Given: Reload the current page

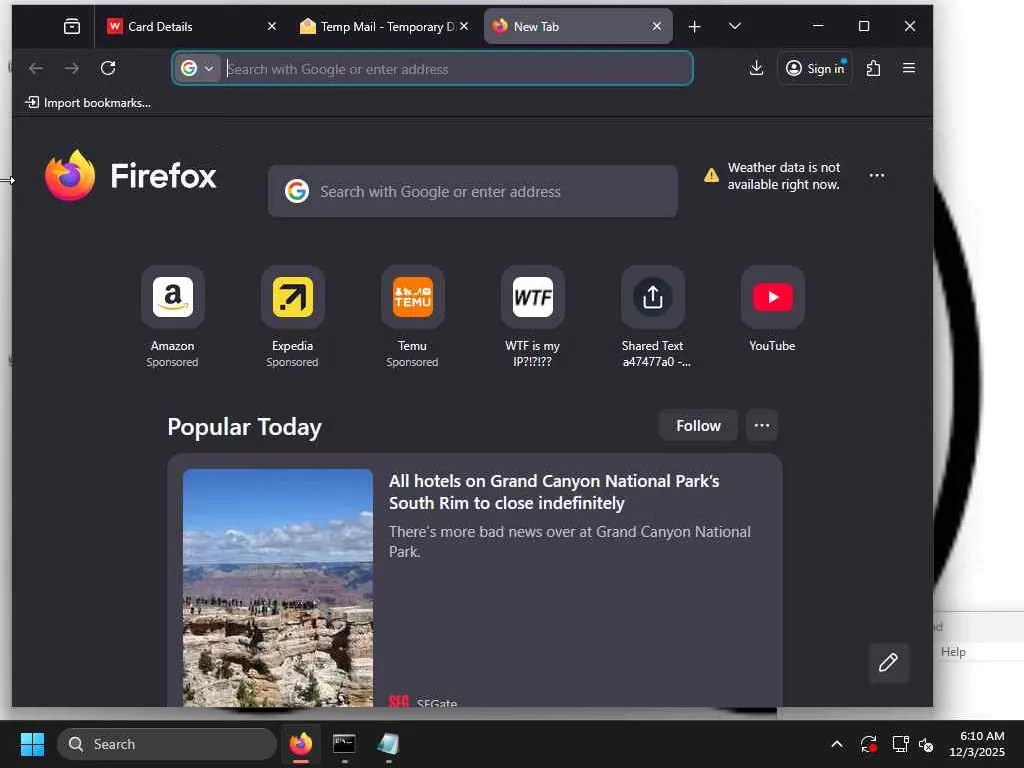Looking at the screenshot, I should click(x=108, y=68).
